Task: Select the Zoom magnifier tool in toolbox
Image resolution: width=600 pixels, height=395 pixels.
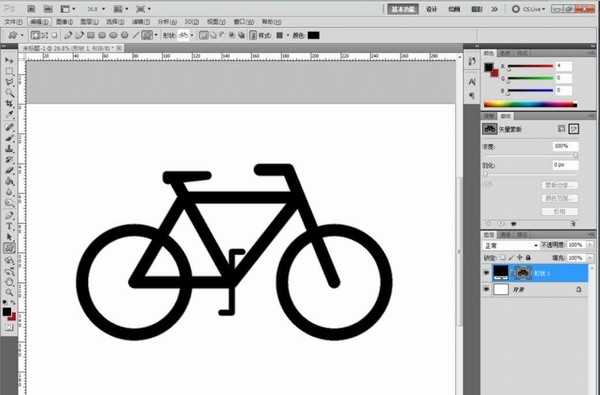Action: pyautogui.click(x=9, y=292)
